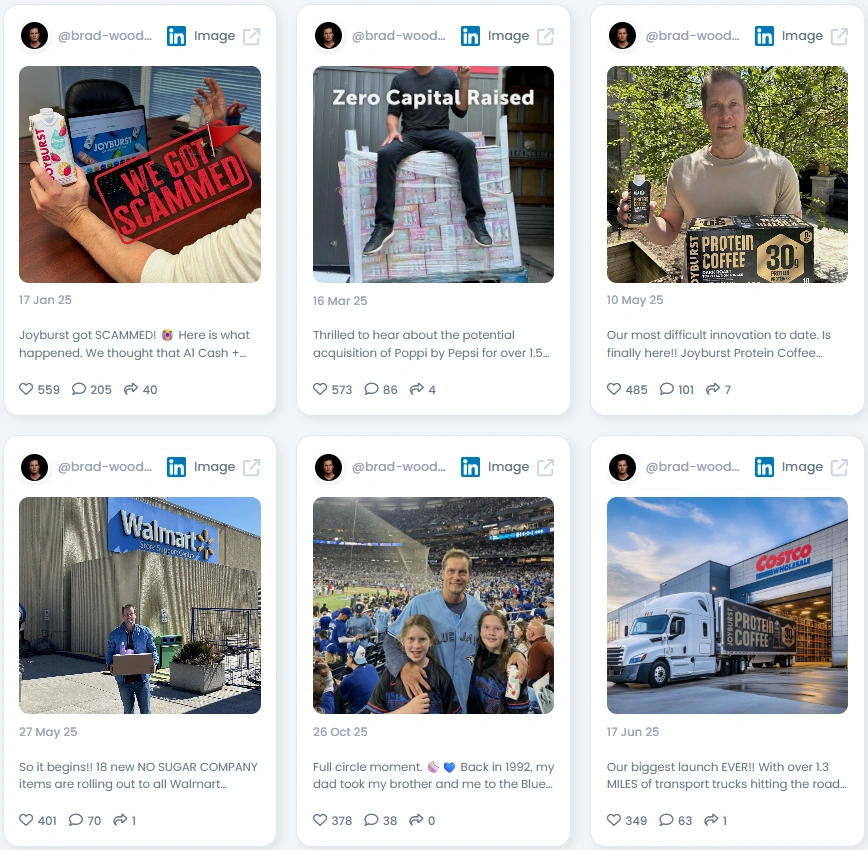Open external link icon on 'Zero Capital Raised' post

point(545,36)
